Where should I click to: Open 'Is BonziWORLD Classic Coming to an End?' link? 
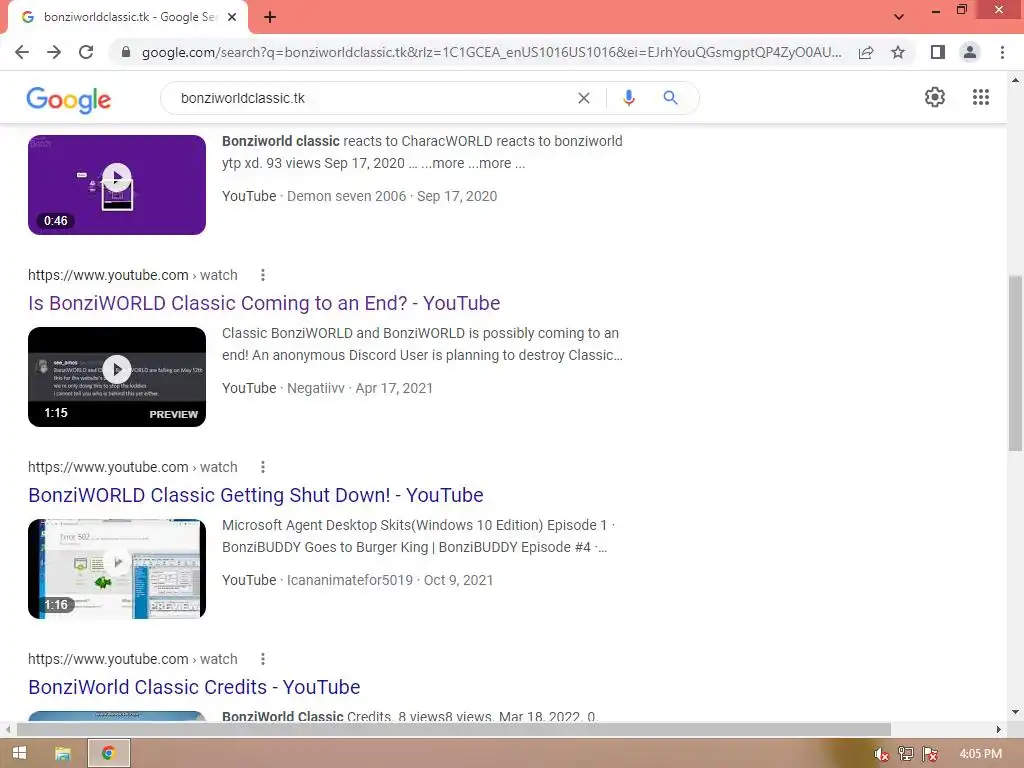point(264,303)
